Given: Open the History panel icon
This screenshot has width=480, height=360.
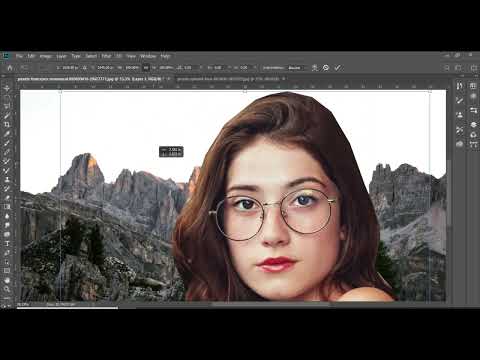Looking at the screenshot, I should tap(460, 86).
